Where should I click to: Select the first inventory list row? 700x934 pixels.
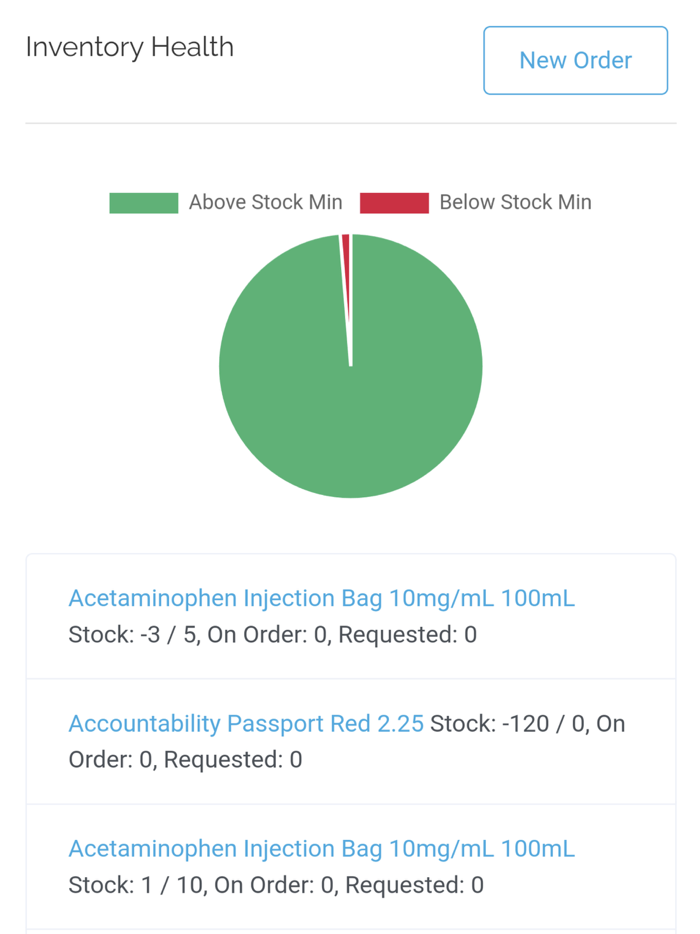[x=350, y=616]
